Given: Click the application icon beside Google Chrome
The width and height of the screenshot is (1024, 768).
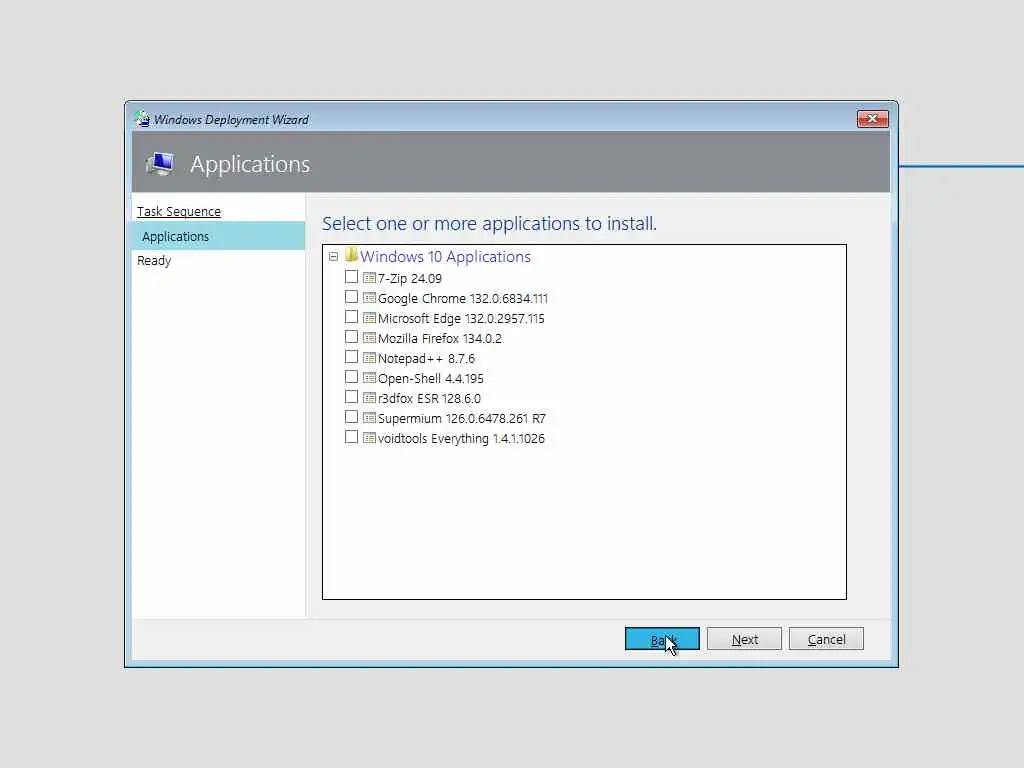Looking at the screenshot, I should click(x=369, y=298).
